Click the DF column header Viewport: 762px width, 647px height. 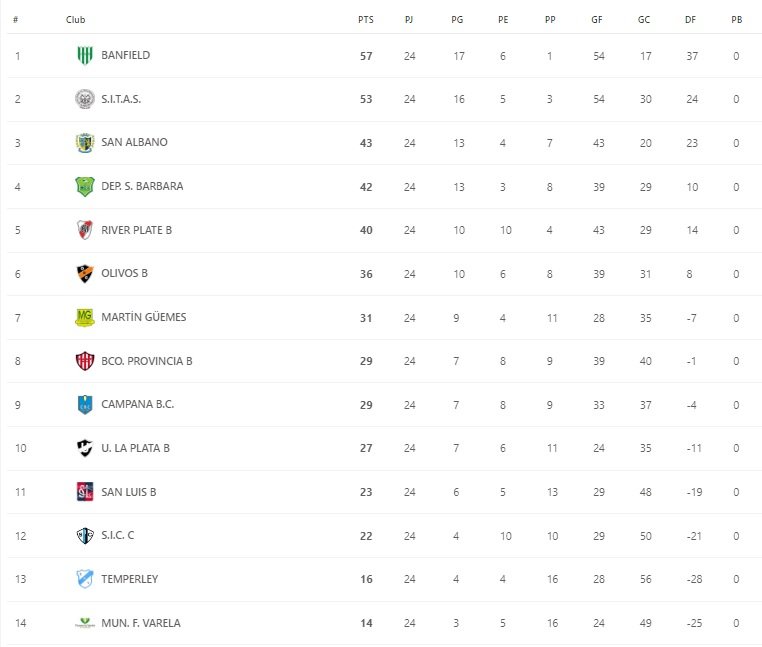tap(691, 19)
